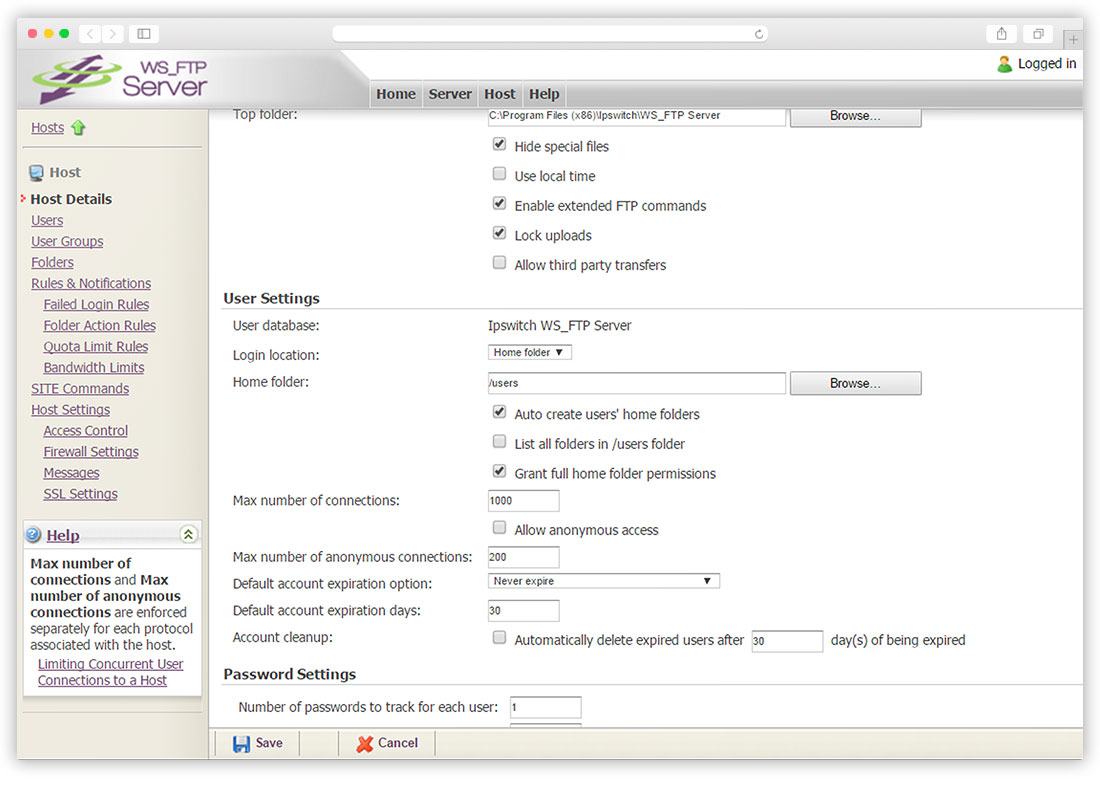Open the Firewall Settings link

pyautogui.click(x=90, y=452)
